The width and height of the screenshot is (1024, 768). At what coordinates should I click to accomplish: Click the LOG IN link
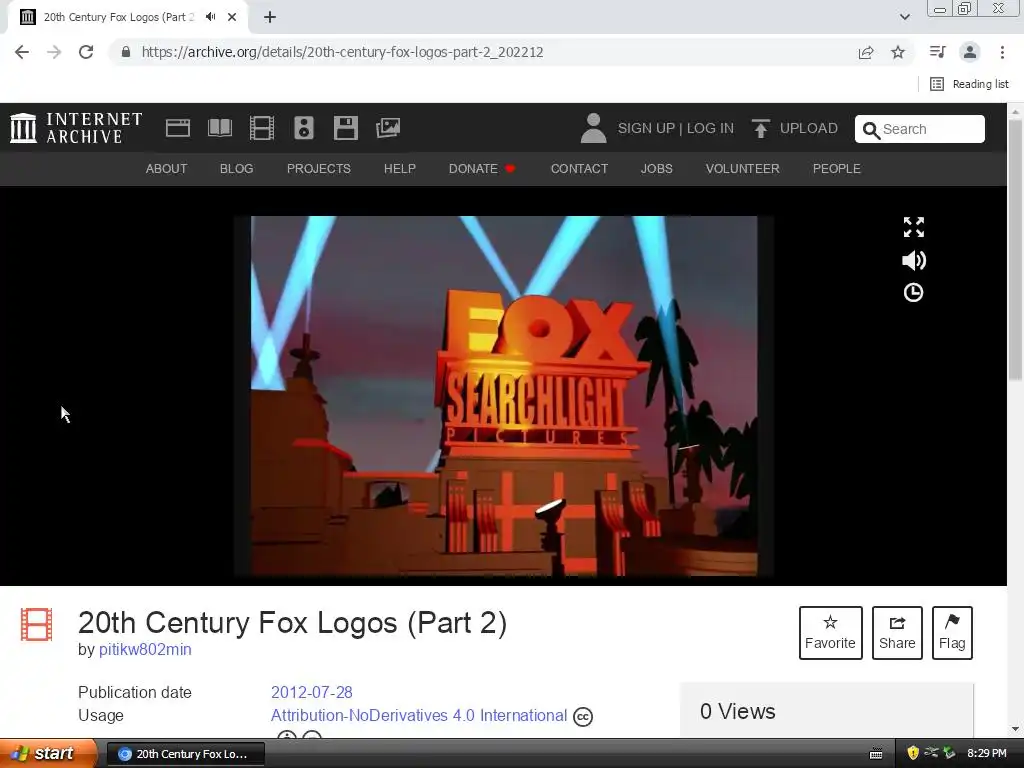(710, 128)
